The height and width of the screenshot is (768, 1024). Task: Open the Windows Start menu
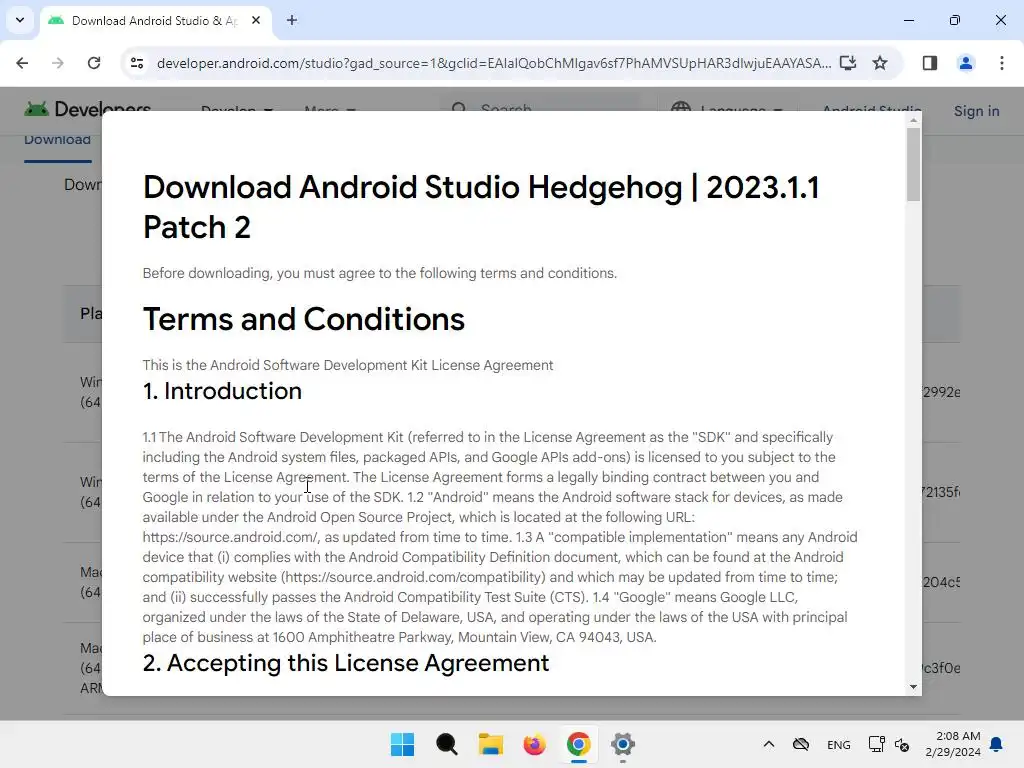pos(402,744)
